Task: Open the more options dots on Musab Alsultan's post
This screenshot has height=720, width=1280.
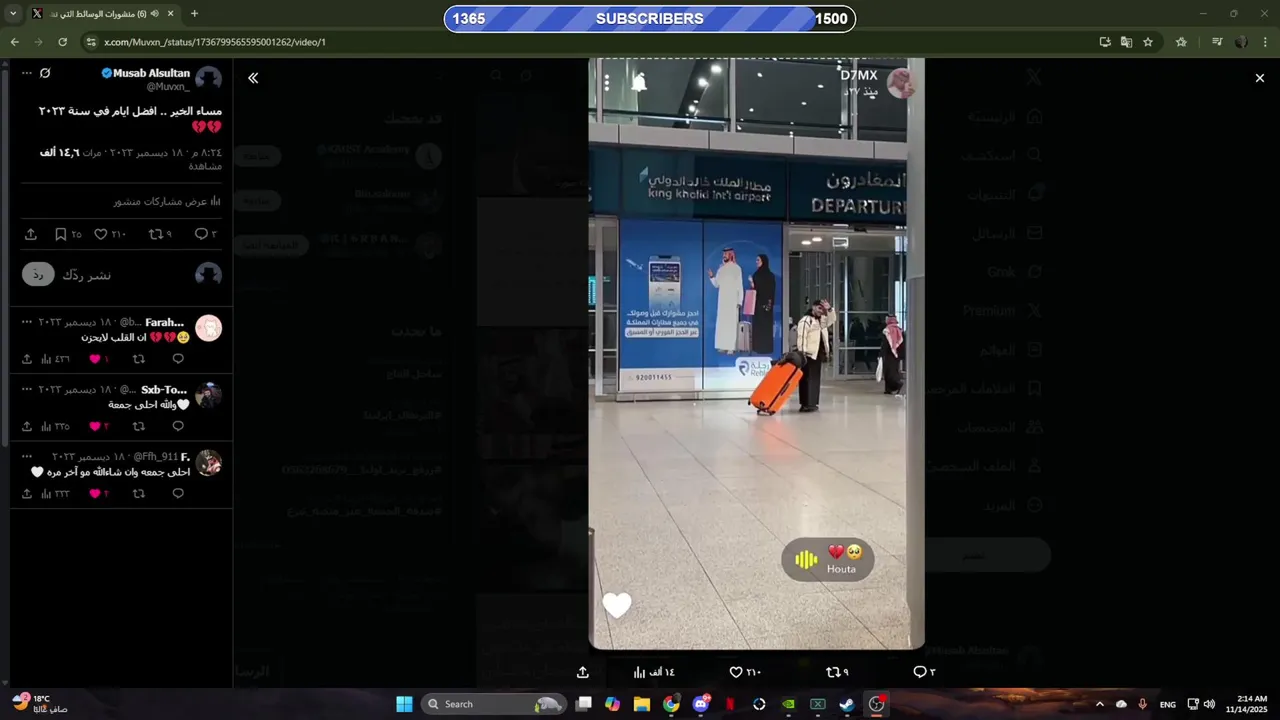Action: click(27, 73)
